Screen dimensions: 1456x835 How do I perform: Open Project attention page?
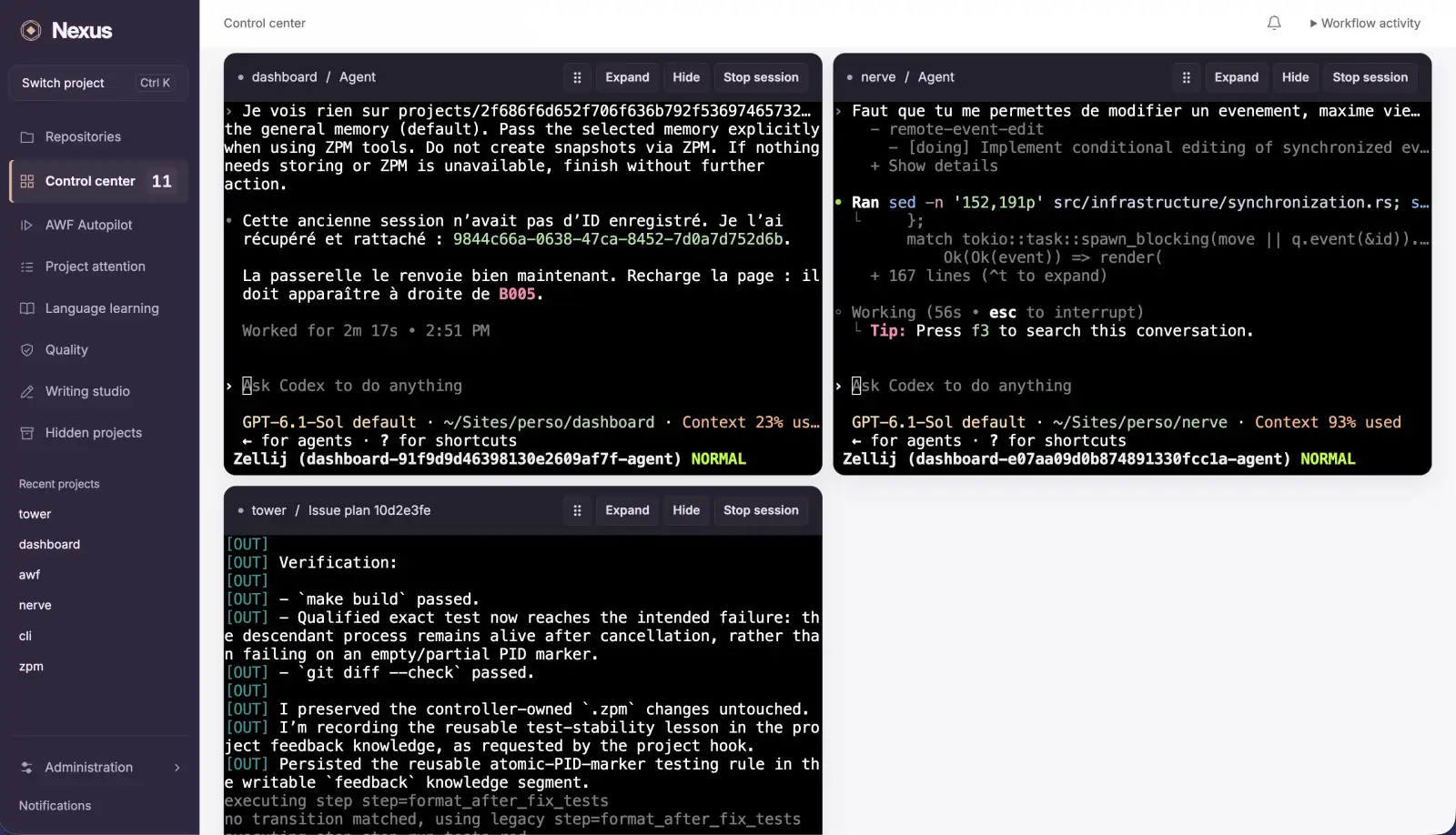coord(98,267)
